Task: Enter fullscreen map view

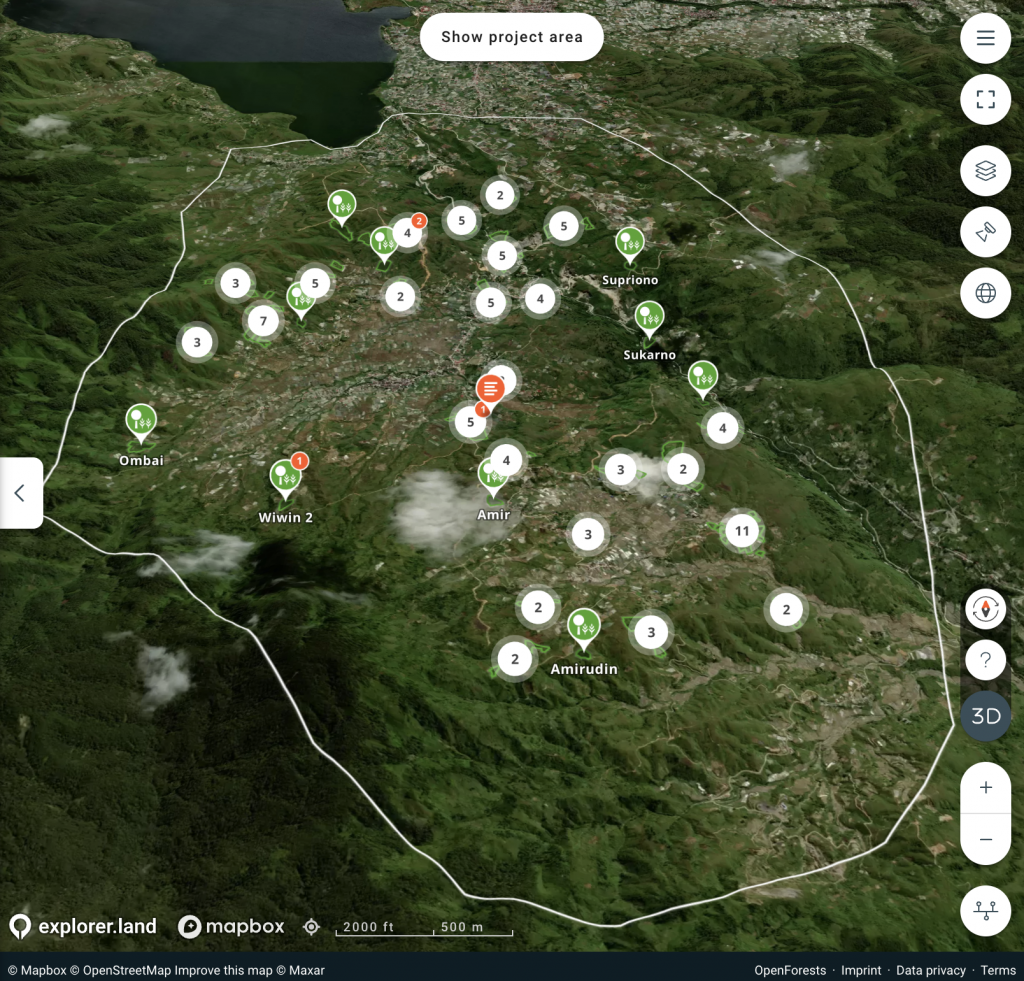Action: [985, 99]
